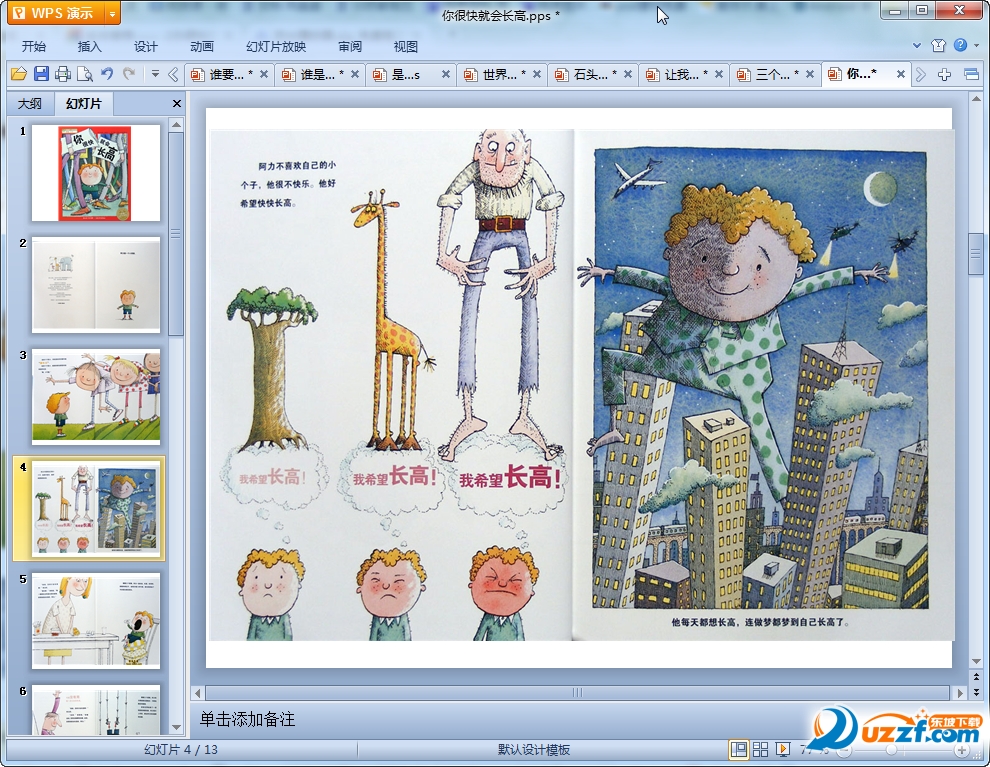The width and height of the screenshot is (990, 767).
Task: Go to next slide double-arrow button
Action: [976, 693]
